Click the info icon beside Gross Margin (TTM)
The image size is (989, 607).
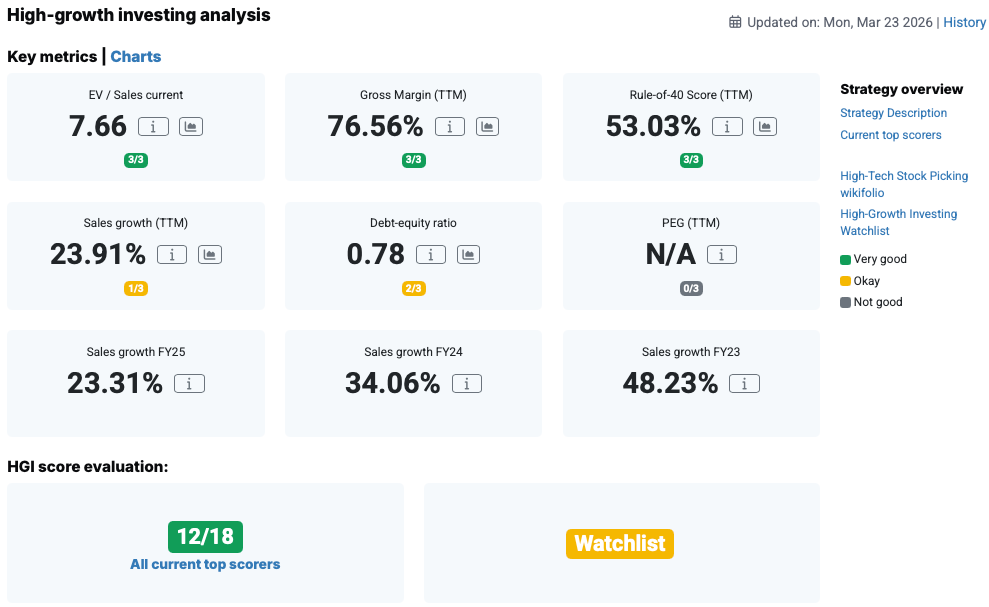pyautogui.click(x=450, y=127)
